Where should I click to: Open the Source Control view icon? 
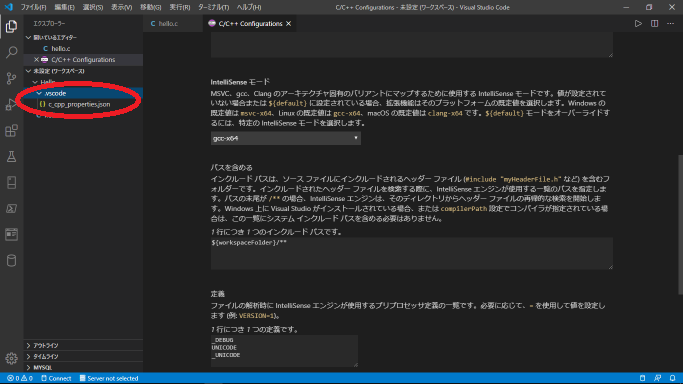11,78
